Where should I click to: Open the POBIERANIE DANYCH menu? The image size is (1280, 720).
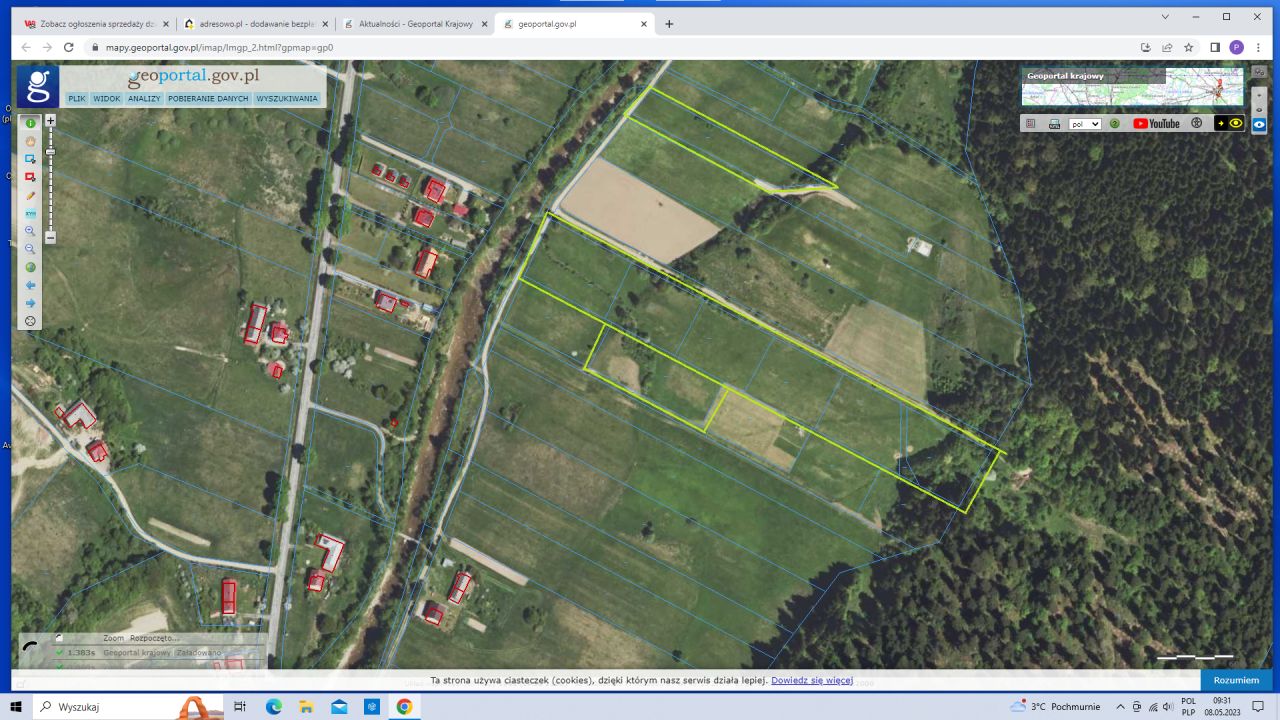pos(208,98)
